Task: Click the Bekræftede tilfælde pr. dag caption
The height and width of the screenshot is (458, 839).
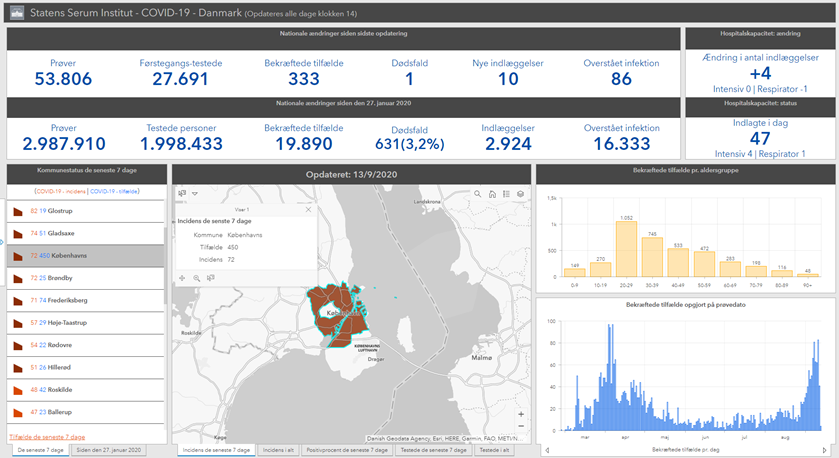Action: tap(685, 451)
